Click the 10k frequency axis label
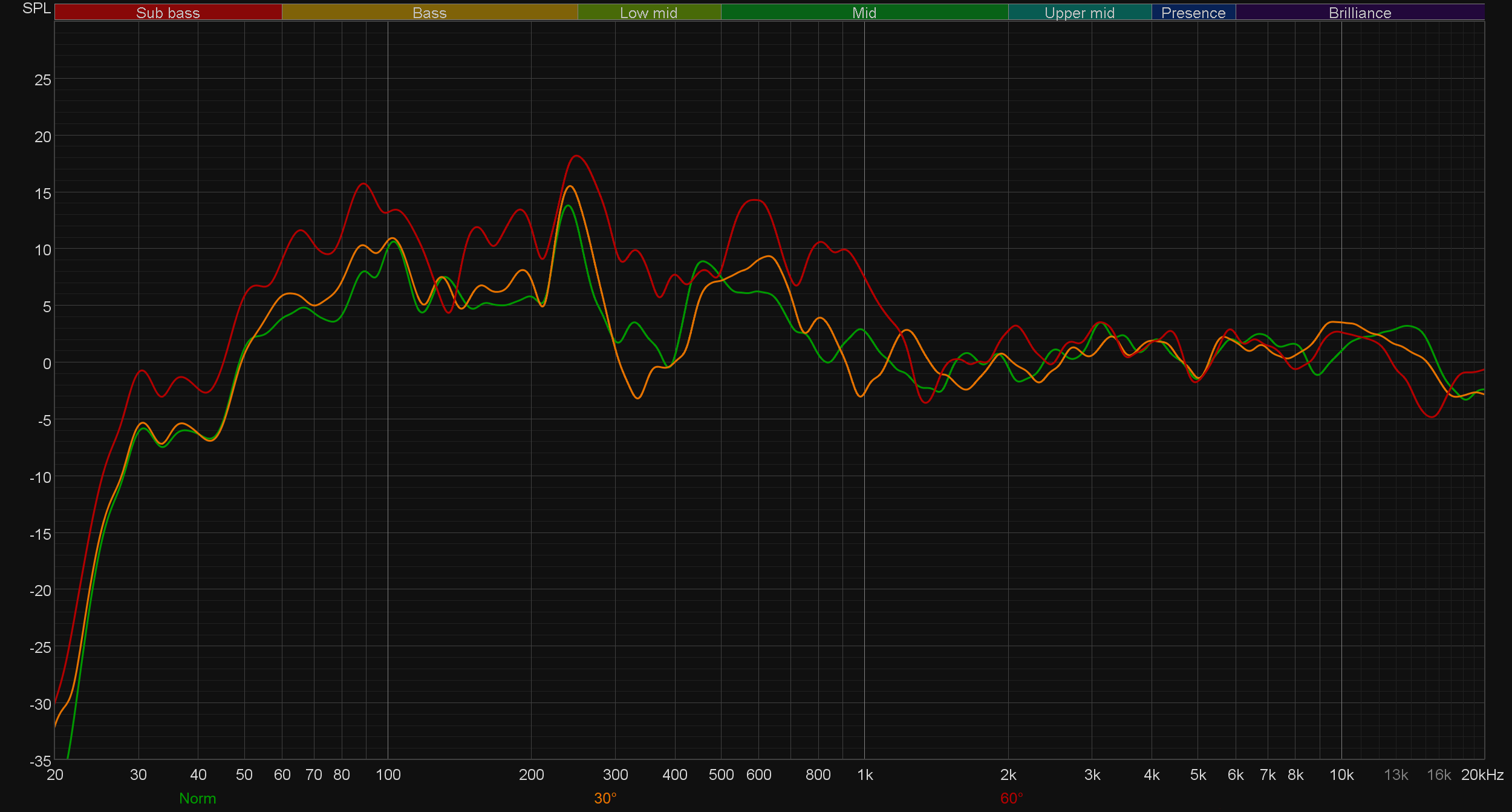 pyautogui.click(x=1341, y=774)
